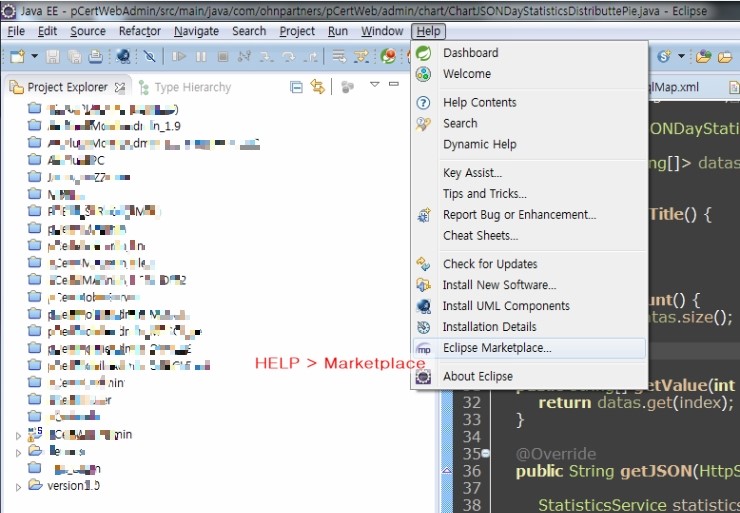Image resolution: width=740 pixels, height=513 pixels.
Task: Switch to the Project Explorer tab
Action: [x=67, y=87]
